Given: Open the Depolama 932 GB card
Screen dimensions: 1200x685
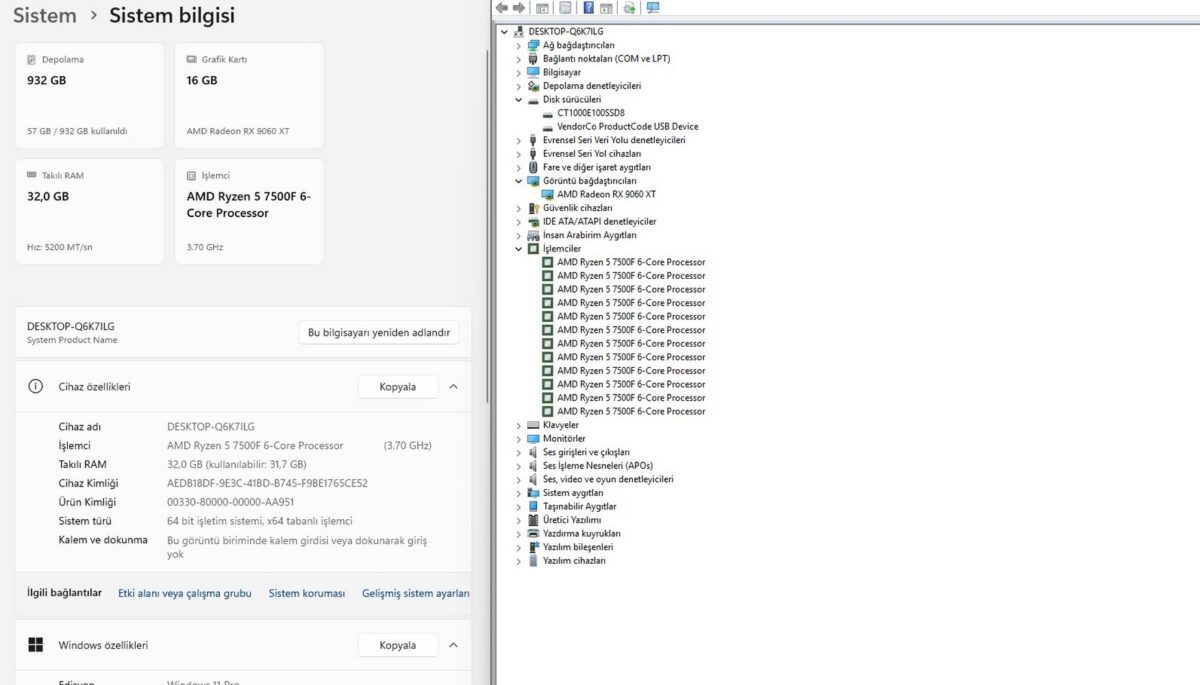Looking at the screenshot, I should click(89, 96).
